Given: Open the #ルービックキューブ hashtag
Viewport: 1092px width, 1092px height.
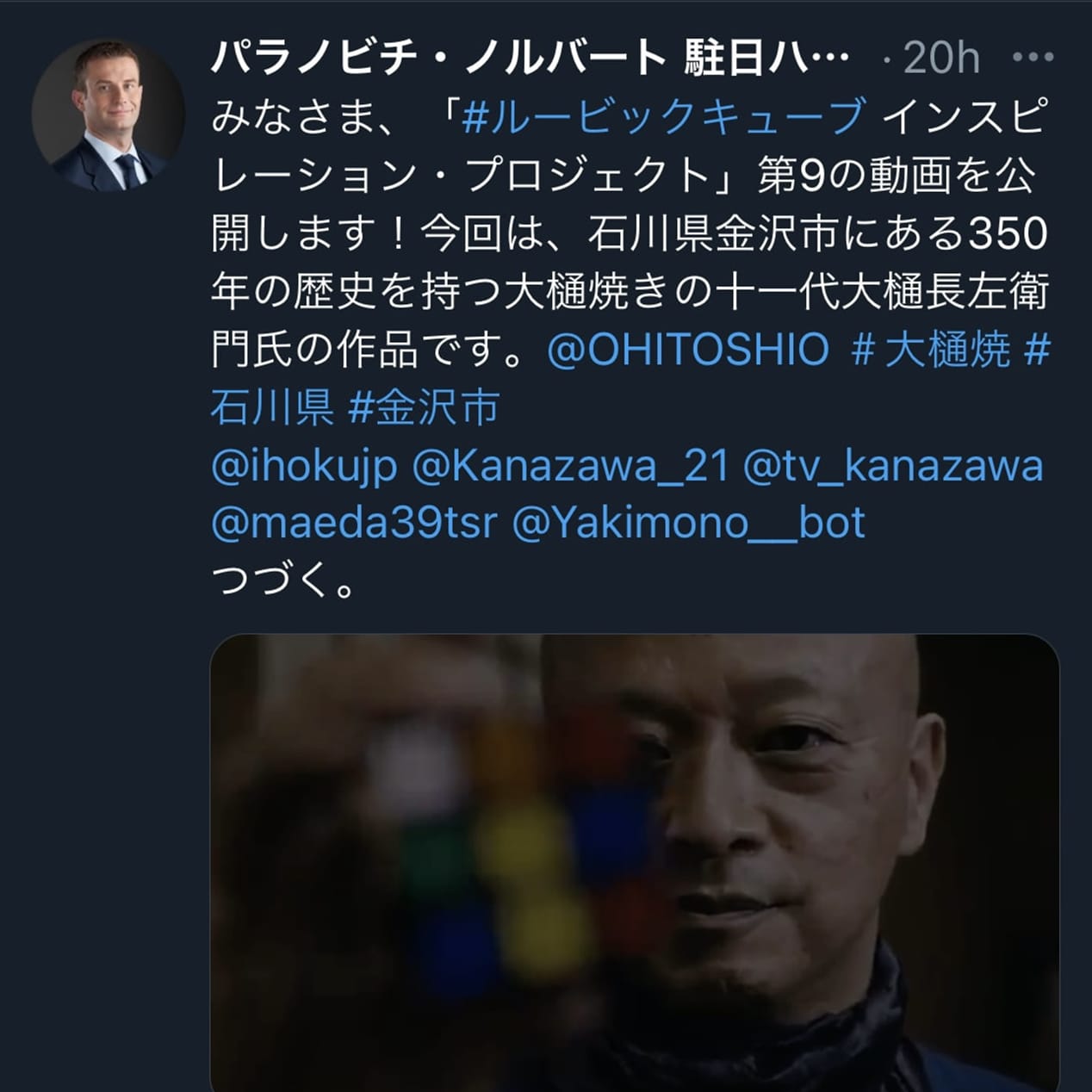Looking at the screenshot, I should tap(665, 116).
